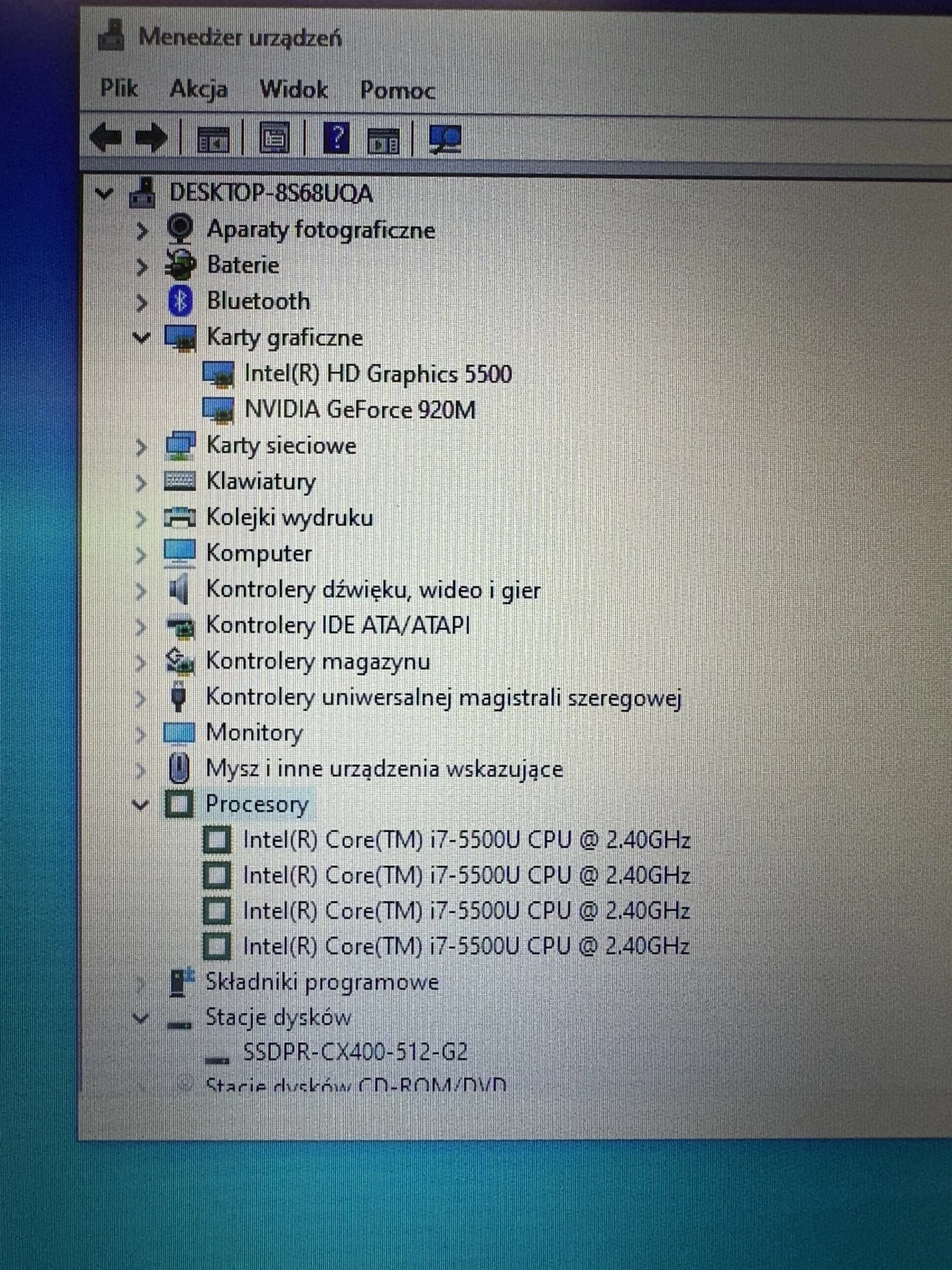The image size is (952, 1270).
Task: Click the Forward arrow toolbar icon
Action: (151, 138)
